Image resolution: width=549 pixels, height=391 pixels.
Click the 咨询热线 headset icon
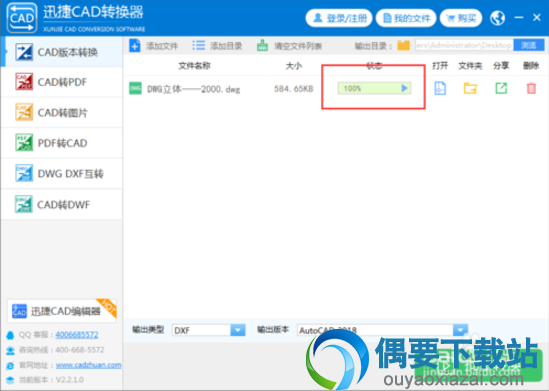click(10, 350)
